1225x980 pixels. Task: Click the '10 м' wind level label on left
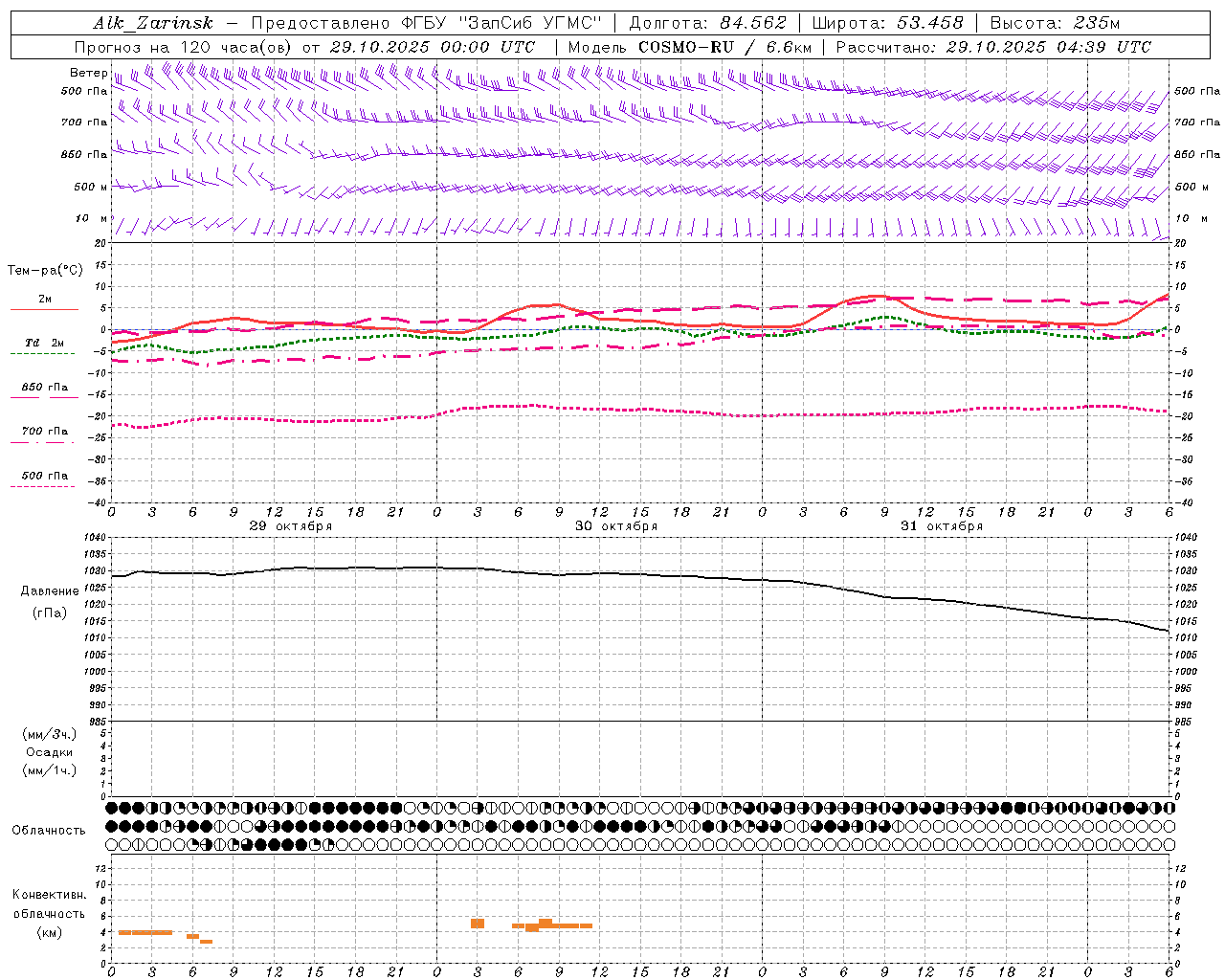pyautogui.click(x=92, y=218)
